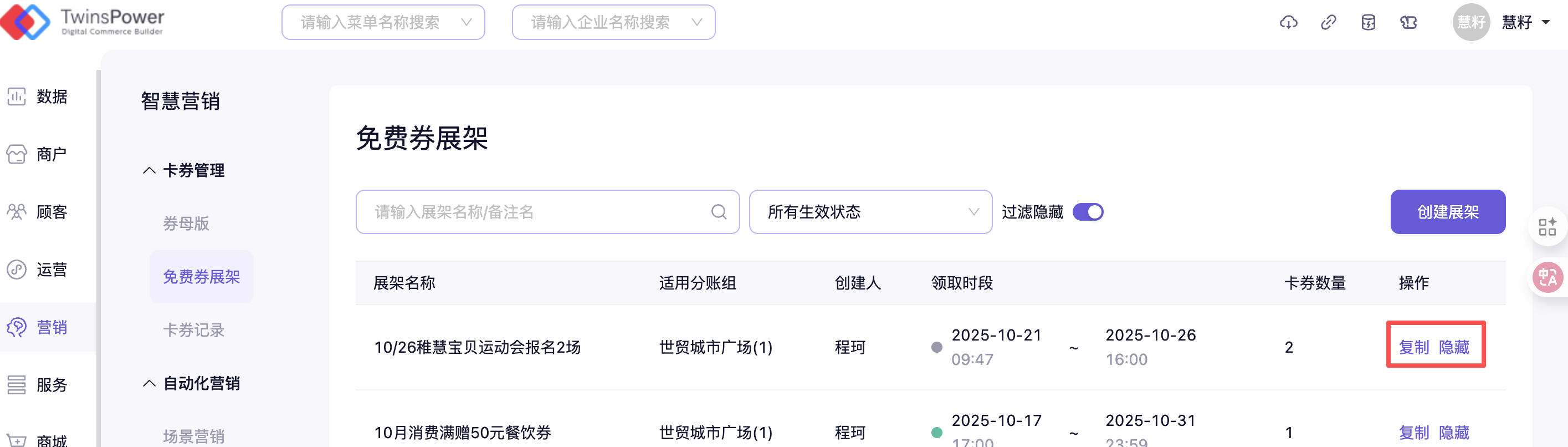Screen dimensions: 1568x447
Task: Click the link chain icon in header
Action: click(1328, 23)
